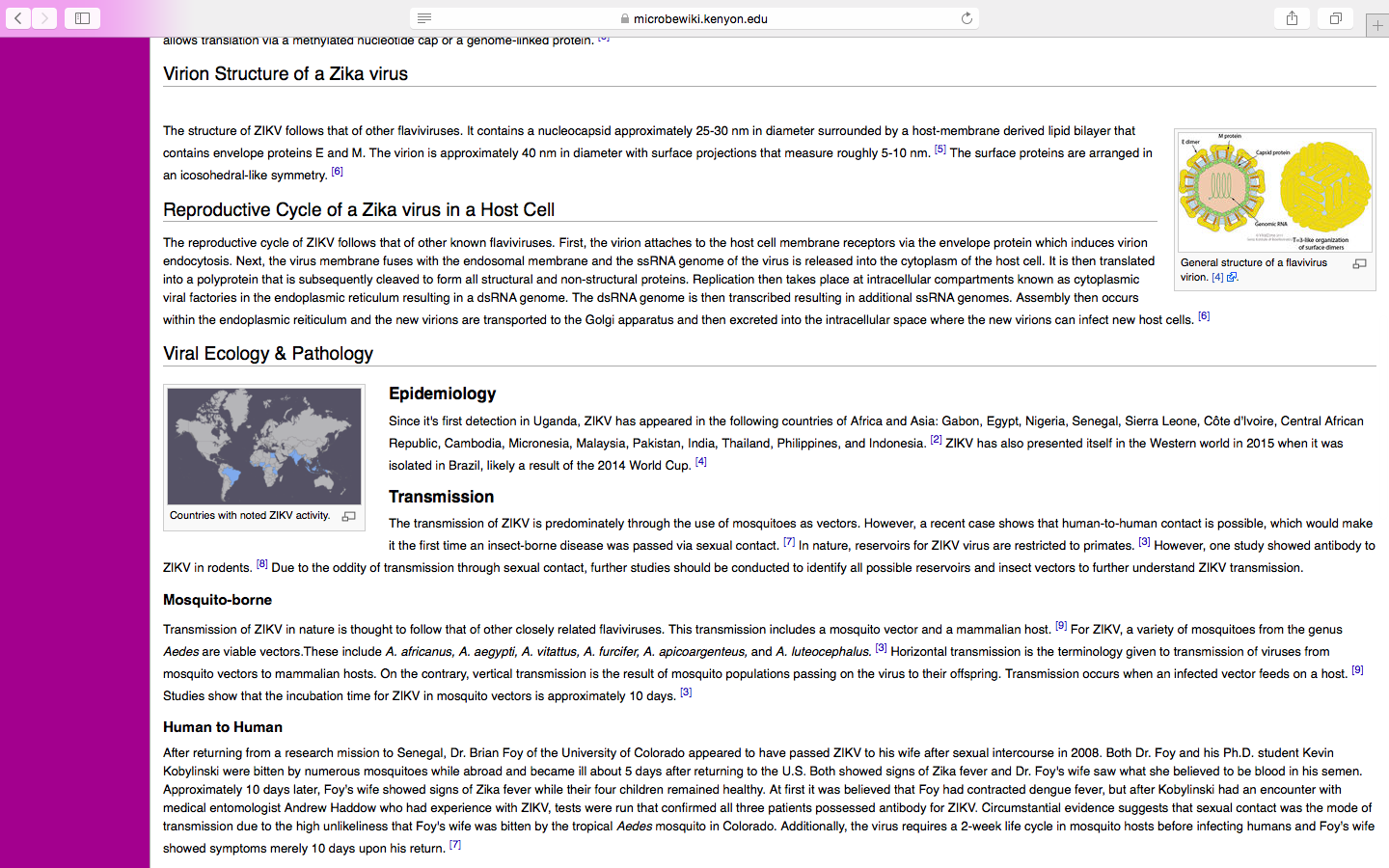Image resolution: width=1389 pixels, height=868 pixels.
Task: Enlarge the ZIKV countries map via the magnify icon
Action: pos(349,516)
